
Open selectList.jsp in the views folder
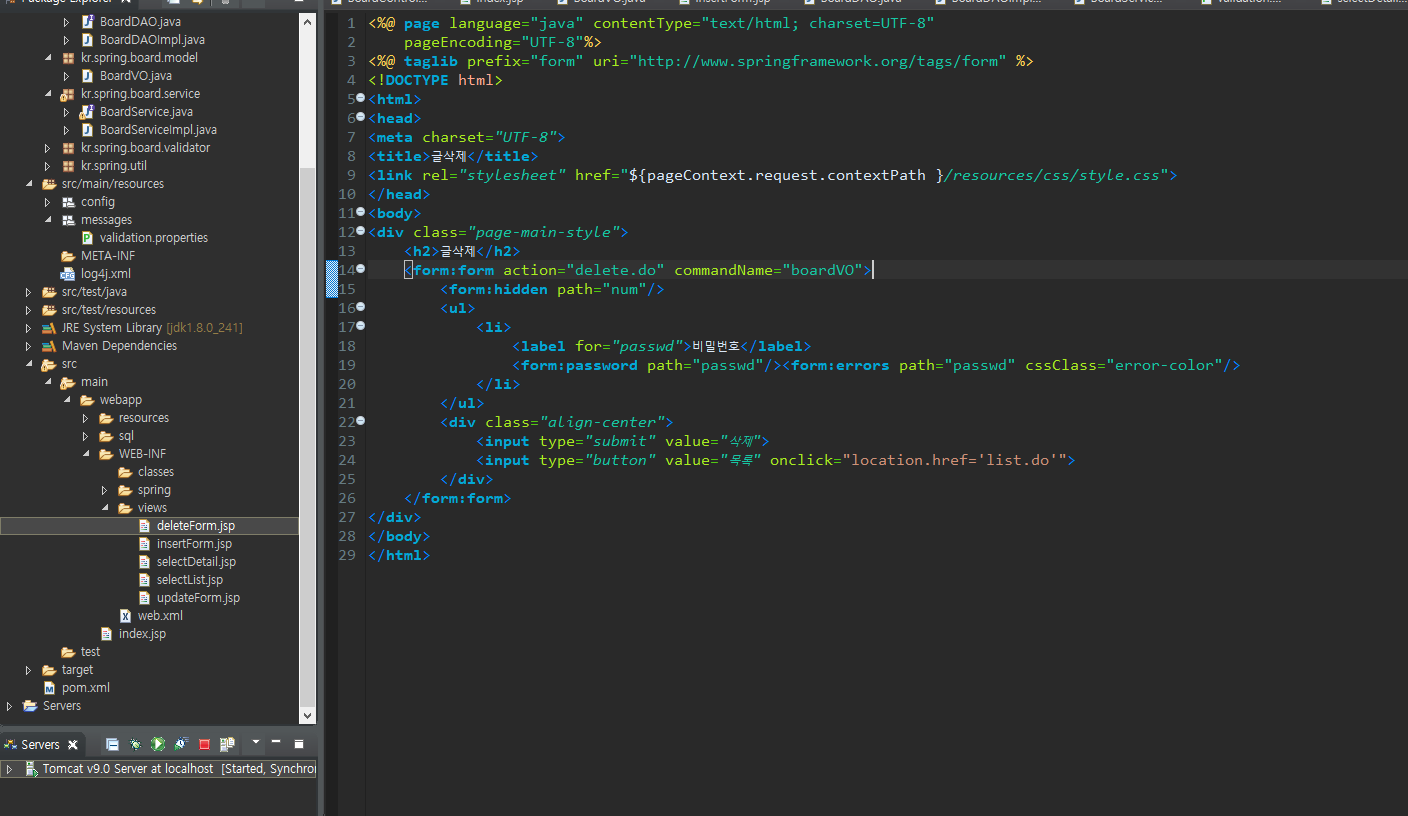[x=190, y=580]
